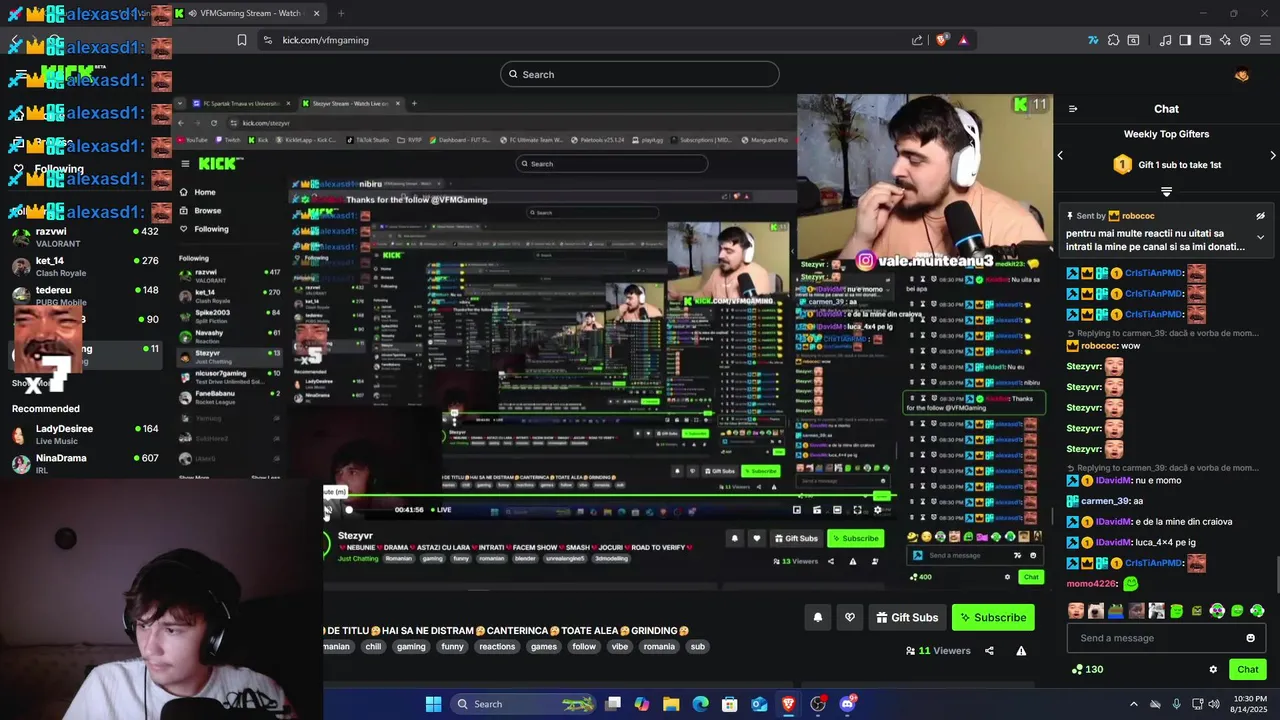Open Microsoft Edge from the taskbar
The width and height of the screenshot is (1280, 720).
click(701, 704)
